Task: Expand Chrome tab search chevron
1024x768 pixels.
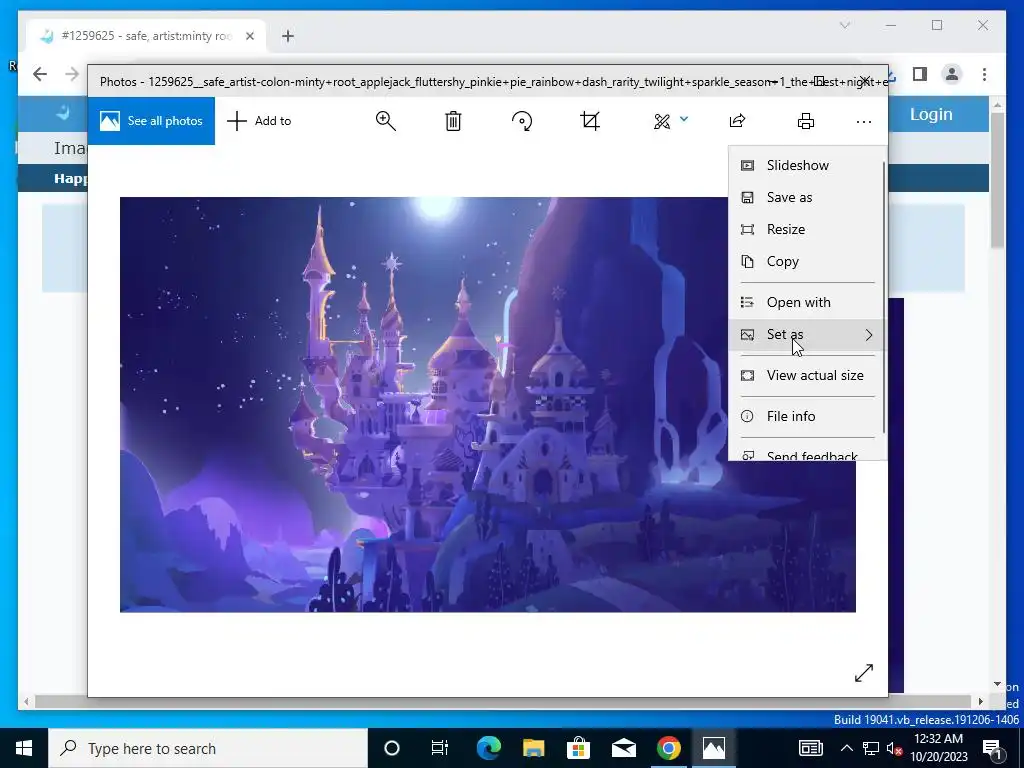Action: point(844,25)
